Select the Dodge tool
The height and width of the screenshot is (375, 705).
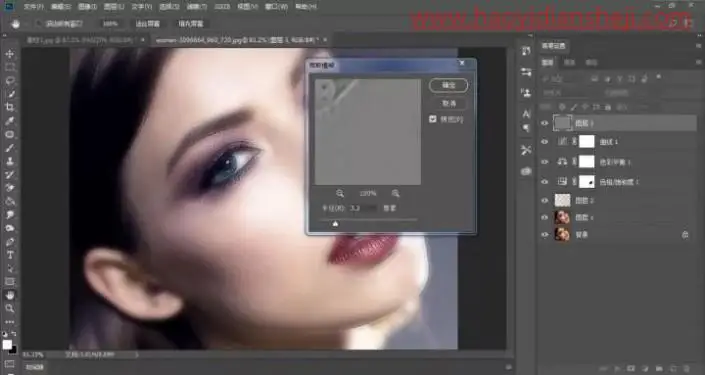tap(9, 228)
